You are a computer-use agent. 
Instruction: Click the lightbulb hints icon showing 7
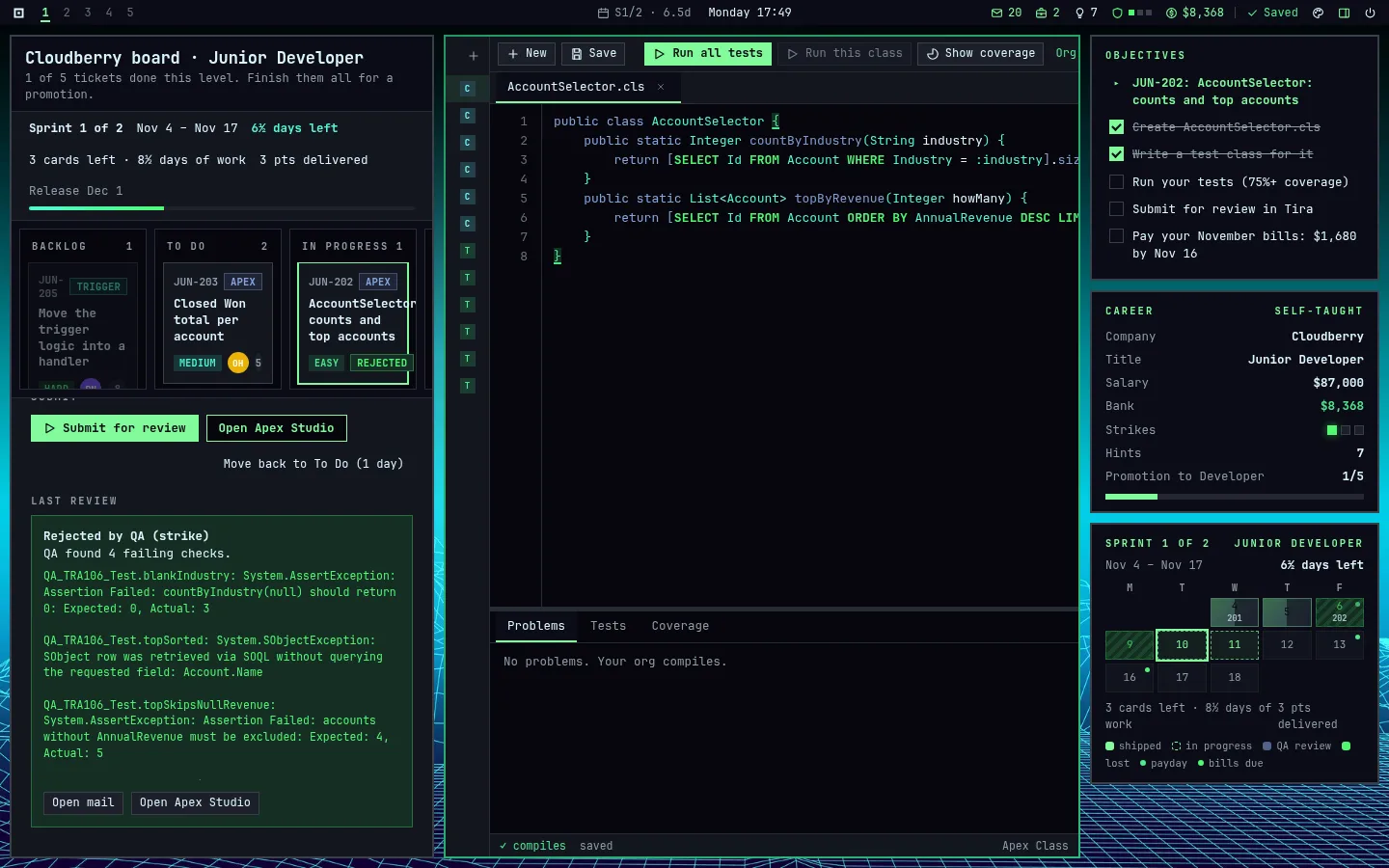pos(1086,13)
